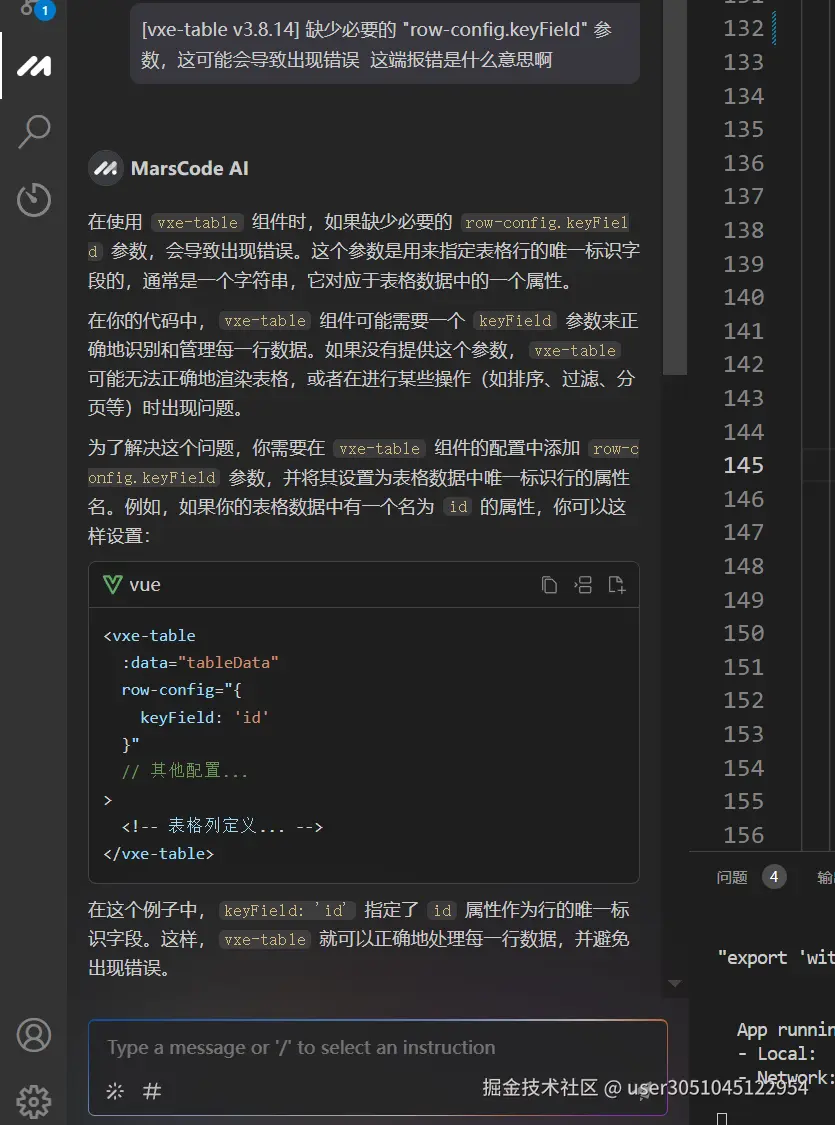Click the MarsCode AI avatar logo
The height and width of the screenshot is (1125, 835).
(x=105, y=169)
